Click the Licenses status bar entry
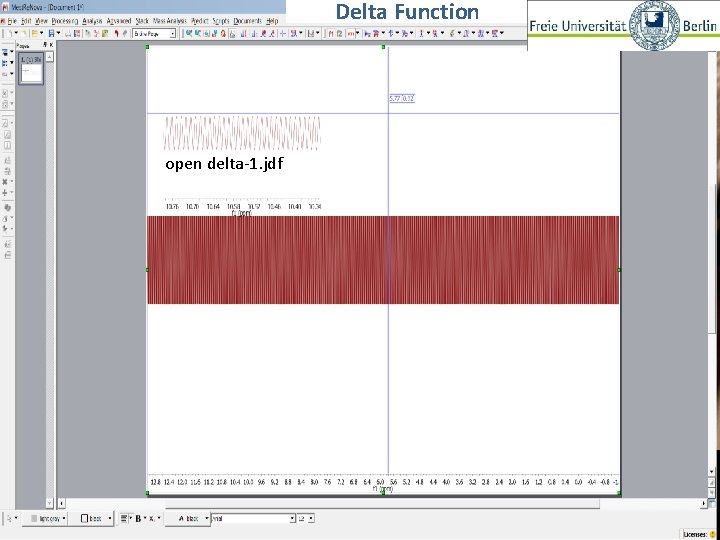This screenshot has height=540, width=720. pyautogui.click(x=700, y=534)
